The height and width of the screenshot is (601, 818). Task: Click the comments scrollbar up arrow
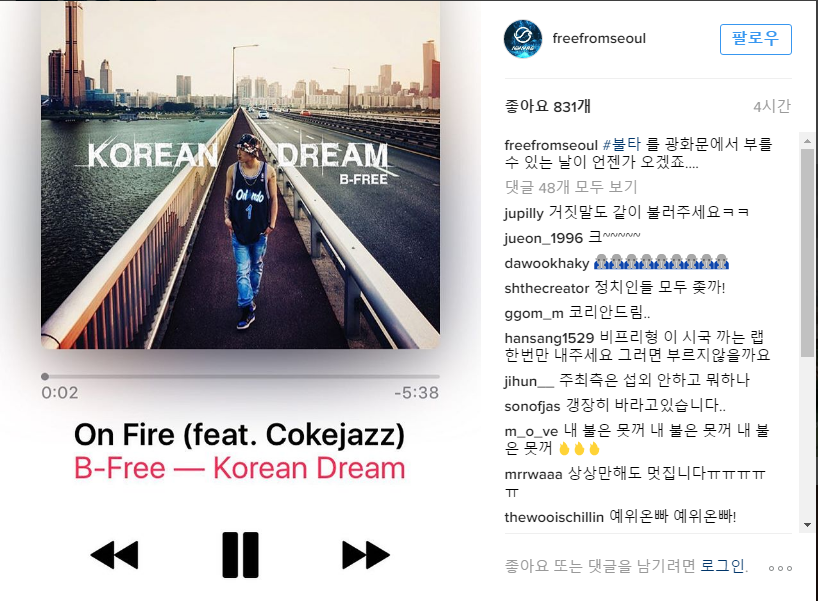[x=807, y=141]
